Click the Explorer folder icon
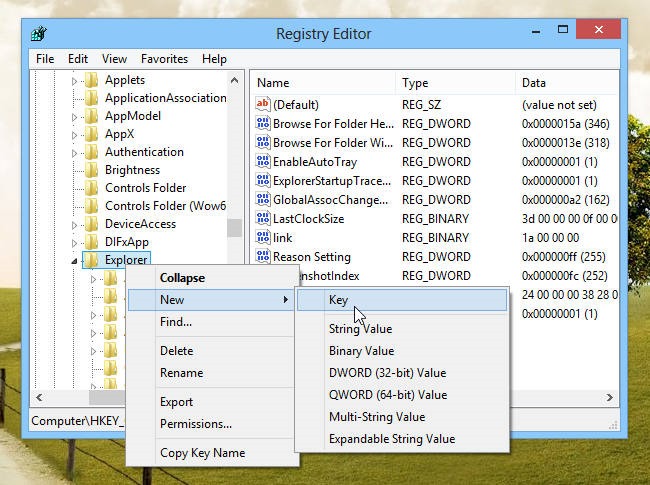Image resolution: width=650 pixels, height=485 pixels. tap(92, 260)
